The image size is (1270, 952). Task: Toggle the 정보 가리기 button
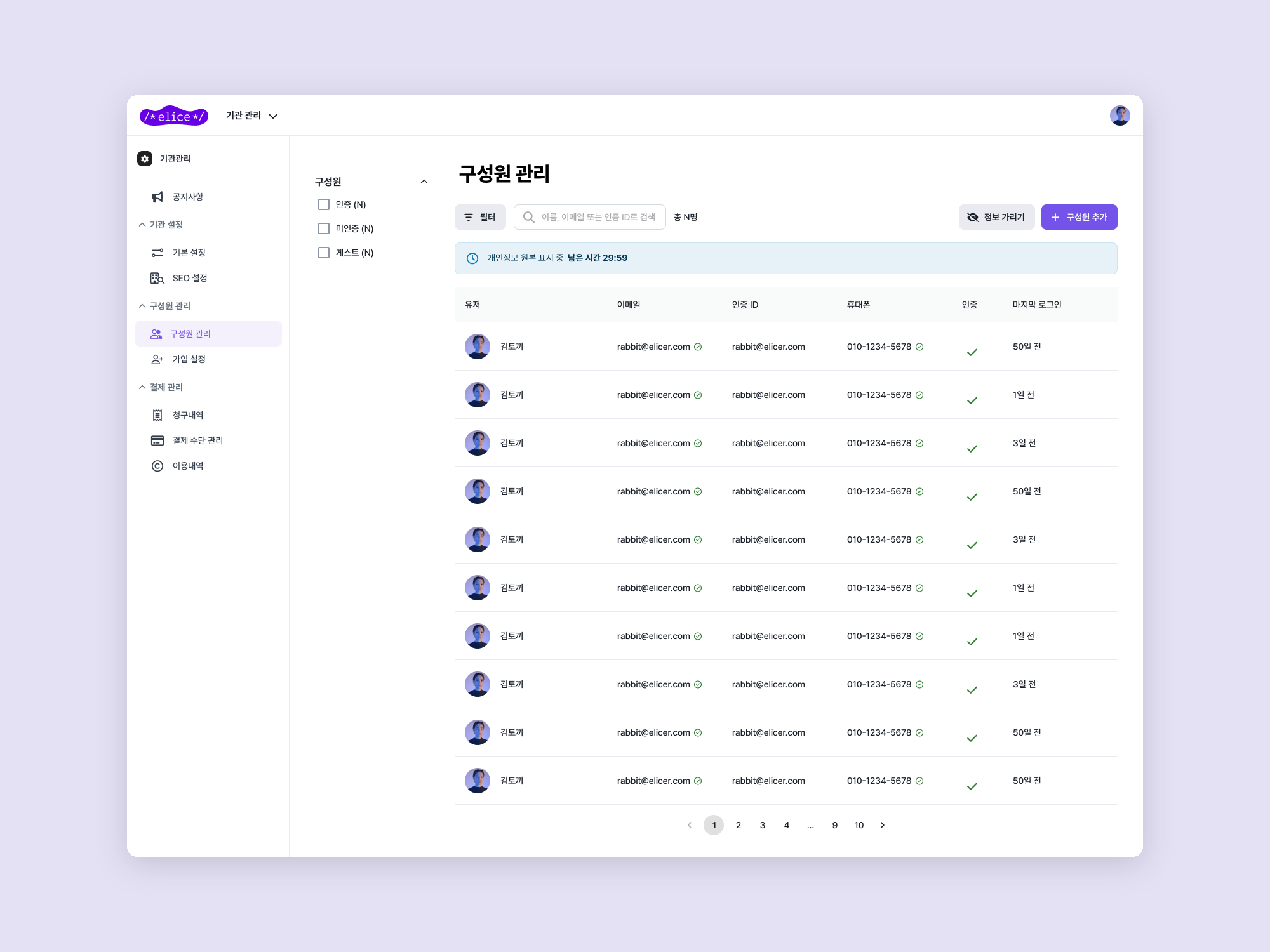[x=997, y=217]
